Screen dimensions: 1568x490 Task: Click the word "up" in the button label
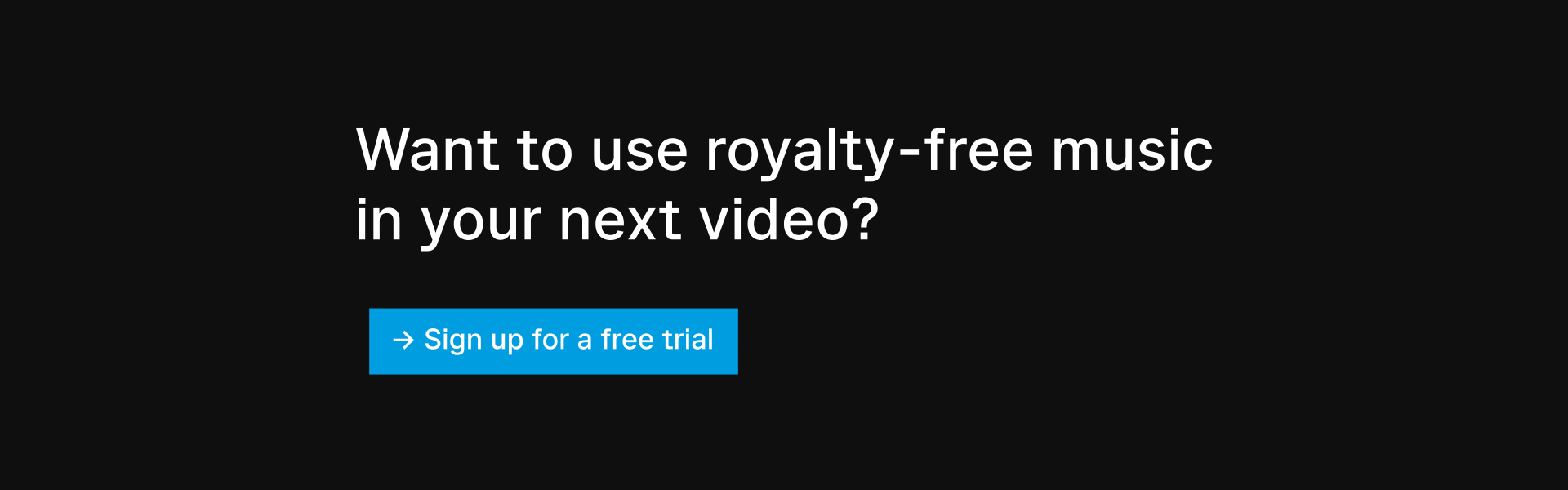coord(507,343)
